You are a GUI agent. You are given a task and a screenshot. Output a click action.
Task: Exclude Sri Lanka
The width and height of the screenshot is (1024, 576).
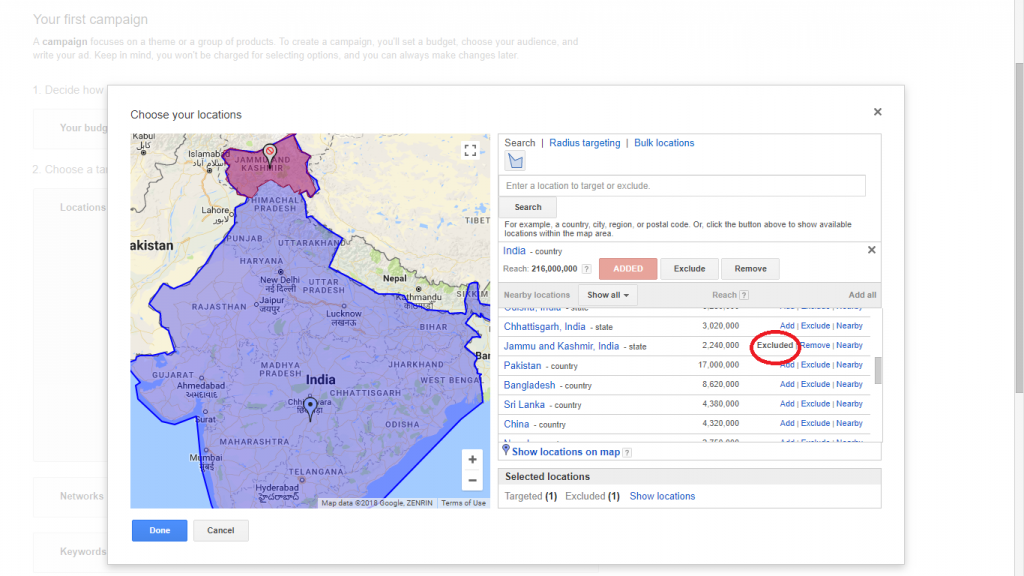point(815,404)
